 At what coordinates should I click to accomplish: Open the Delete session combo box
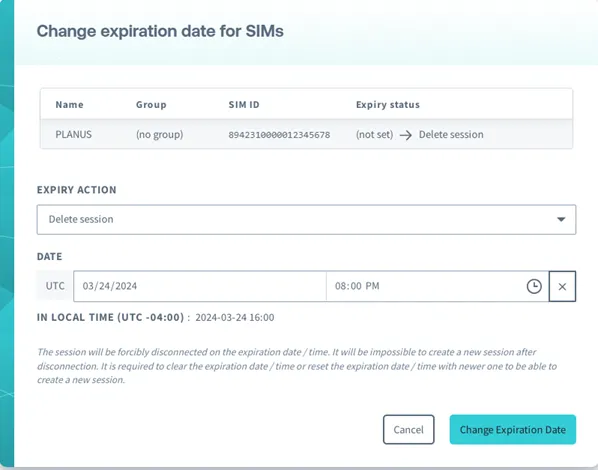306,219
